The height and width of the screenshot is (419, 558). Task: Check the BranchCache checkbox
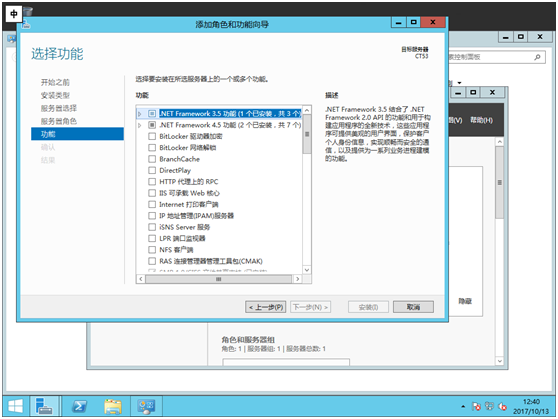click(x=152, y=159)
